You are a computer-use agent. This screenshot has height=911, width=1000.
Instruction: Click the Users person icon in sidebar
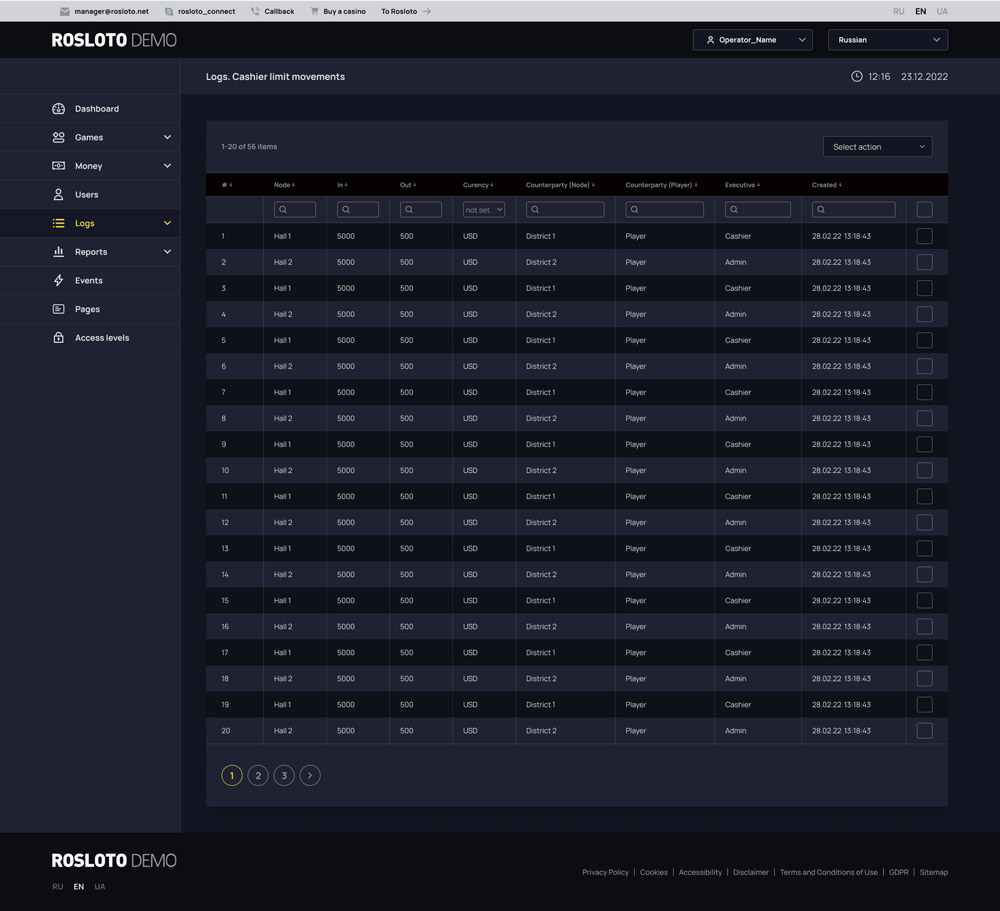click(58, 195)
